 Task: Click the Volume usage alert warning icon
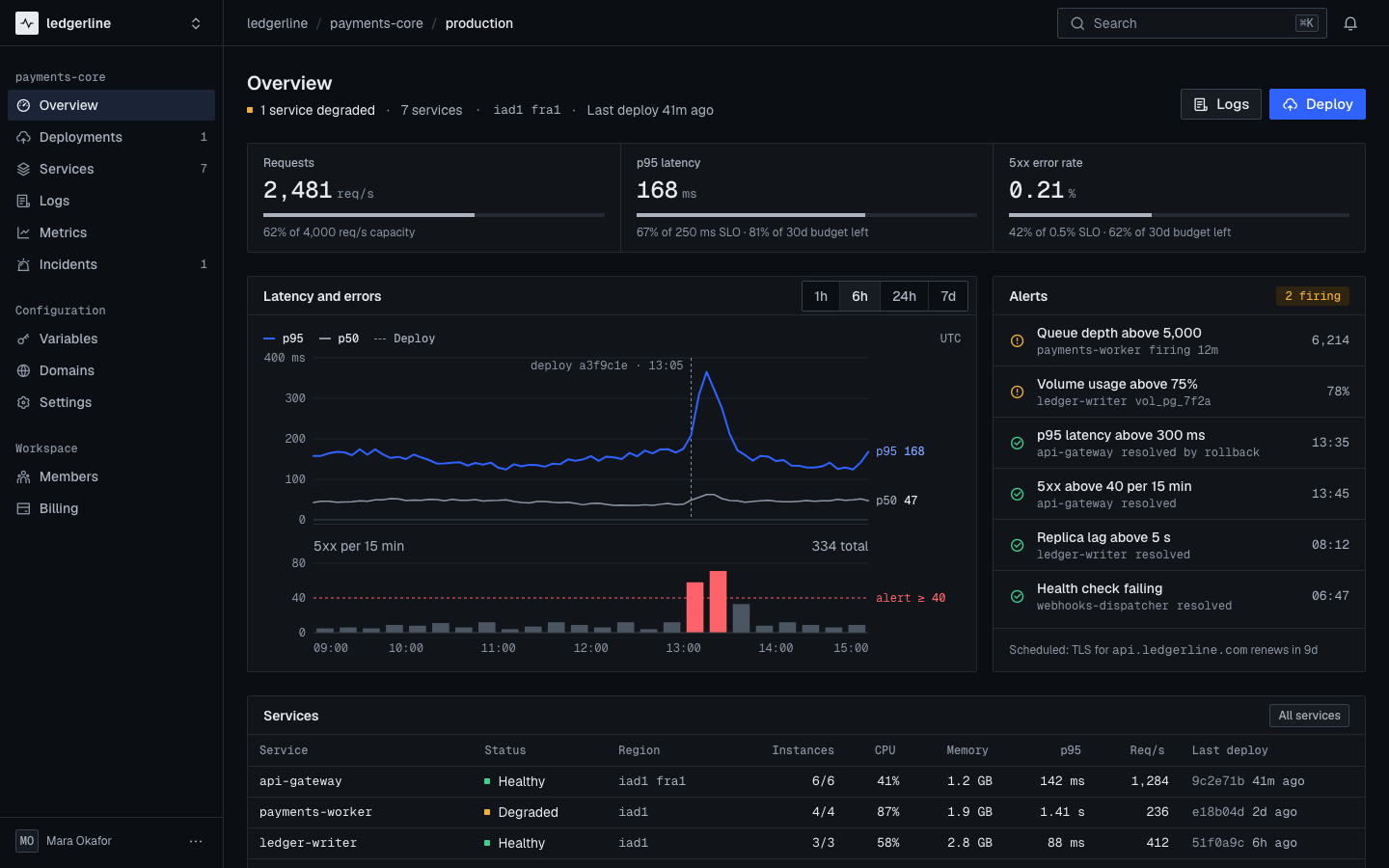pyautogui.click(x=1017, y=392)
